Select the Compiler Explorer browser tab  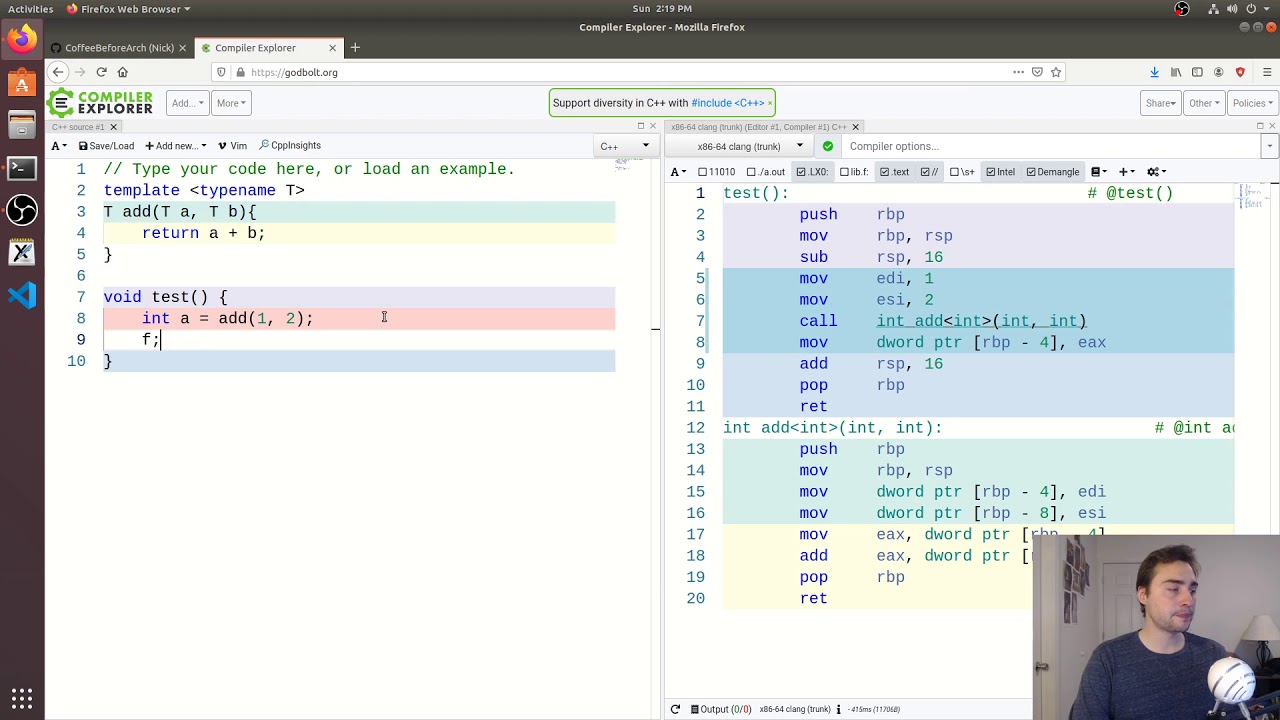pyautogui.click(x=255, y=47)
